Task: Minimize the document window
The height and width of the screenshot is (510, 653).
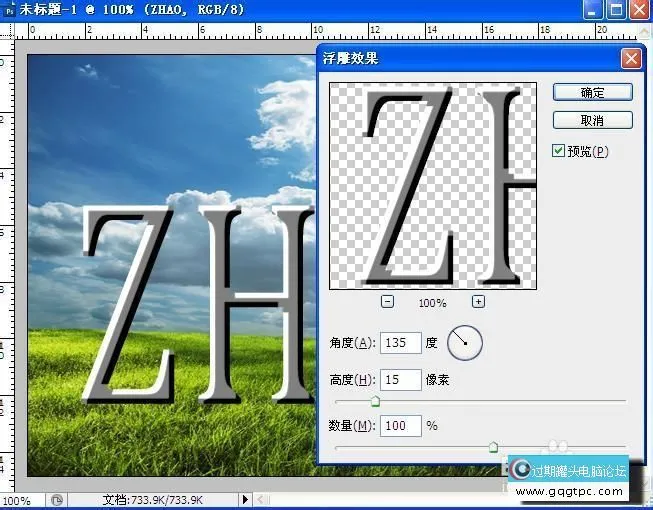Action: coord(593,9)
